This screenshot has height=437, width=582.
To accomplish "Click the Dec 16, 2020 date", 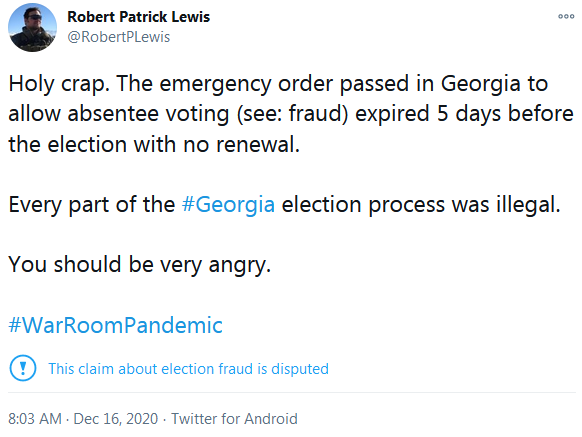I will click(116, 418).
